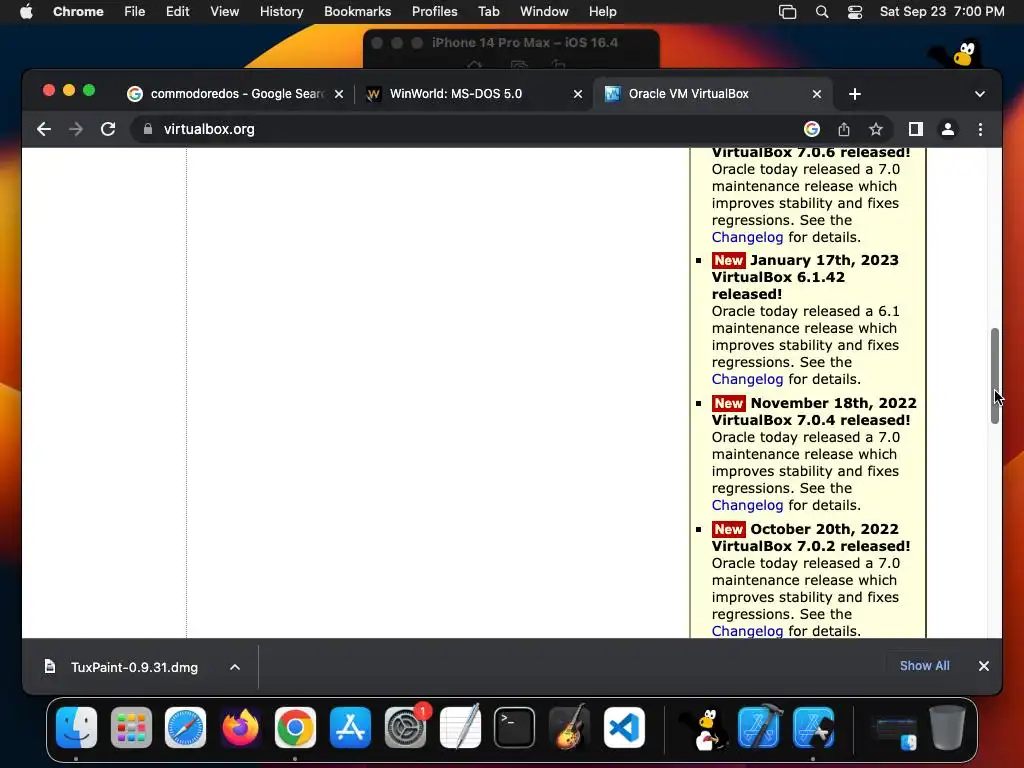Launch Safari from the Dock
1024x768 pixels.
(x=185, y=728)
